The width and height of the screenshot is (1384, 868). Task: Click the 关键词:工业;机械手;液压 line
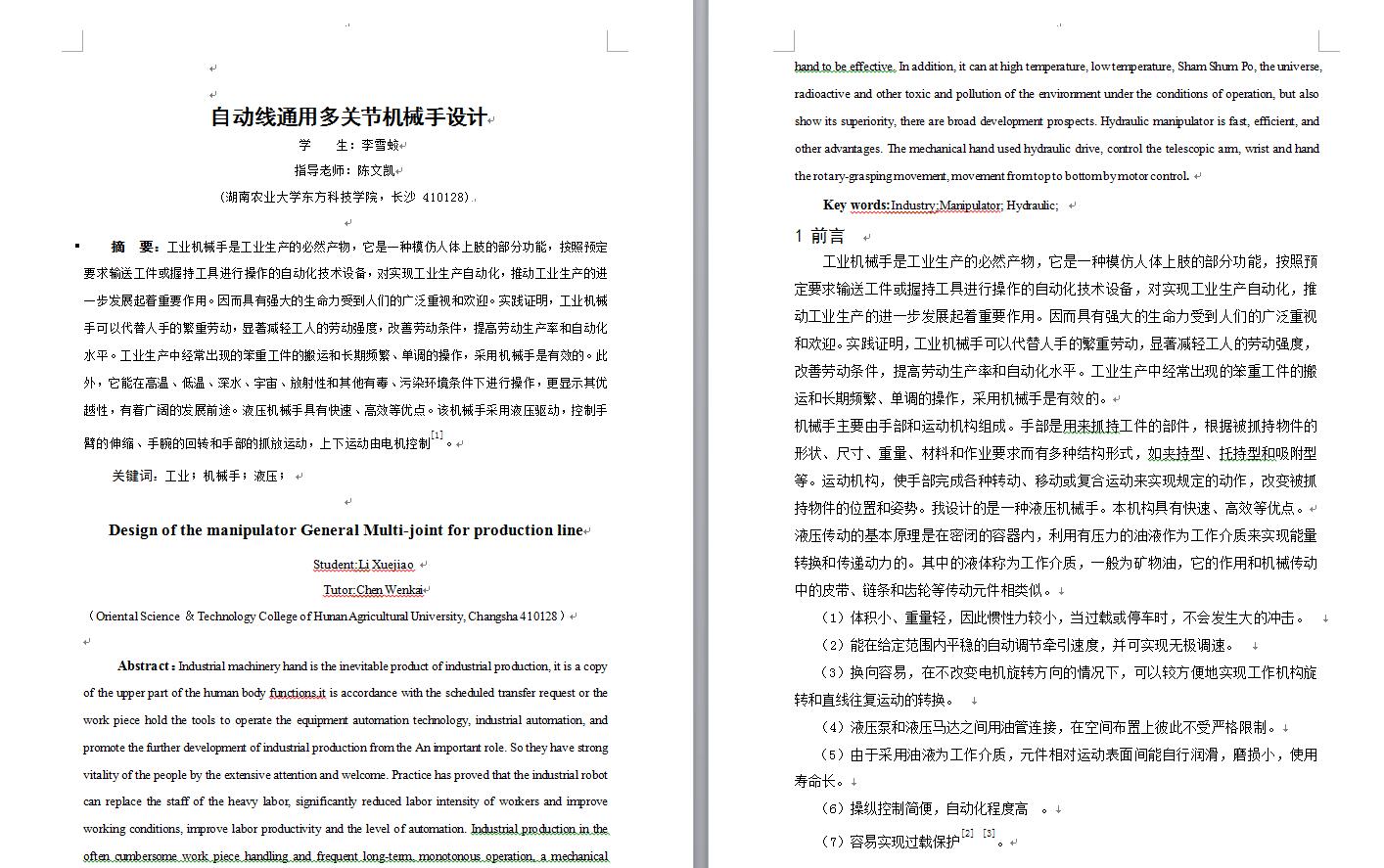[x=199, y=476]
